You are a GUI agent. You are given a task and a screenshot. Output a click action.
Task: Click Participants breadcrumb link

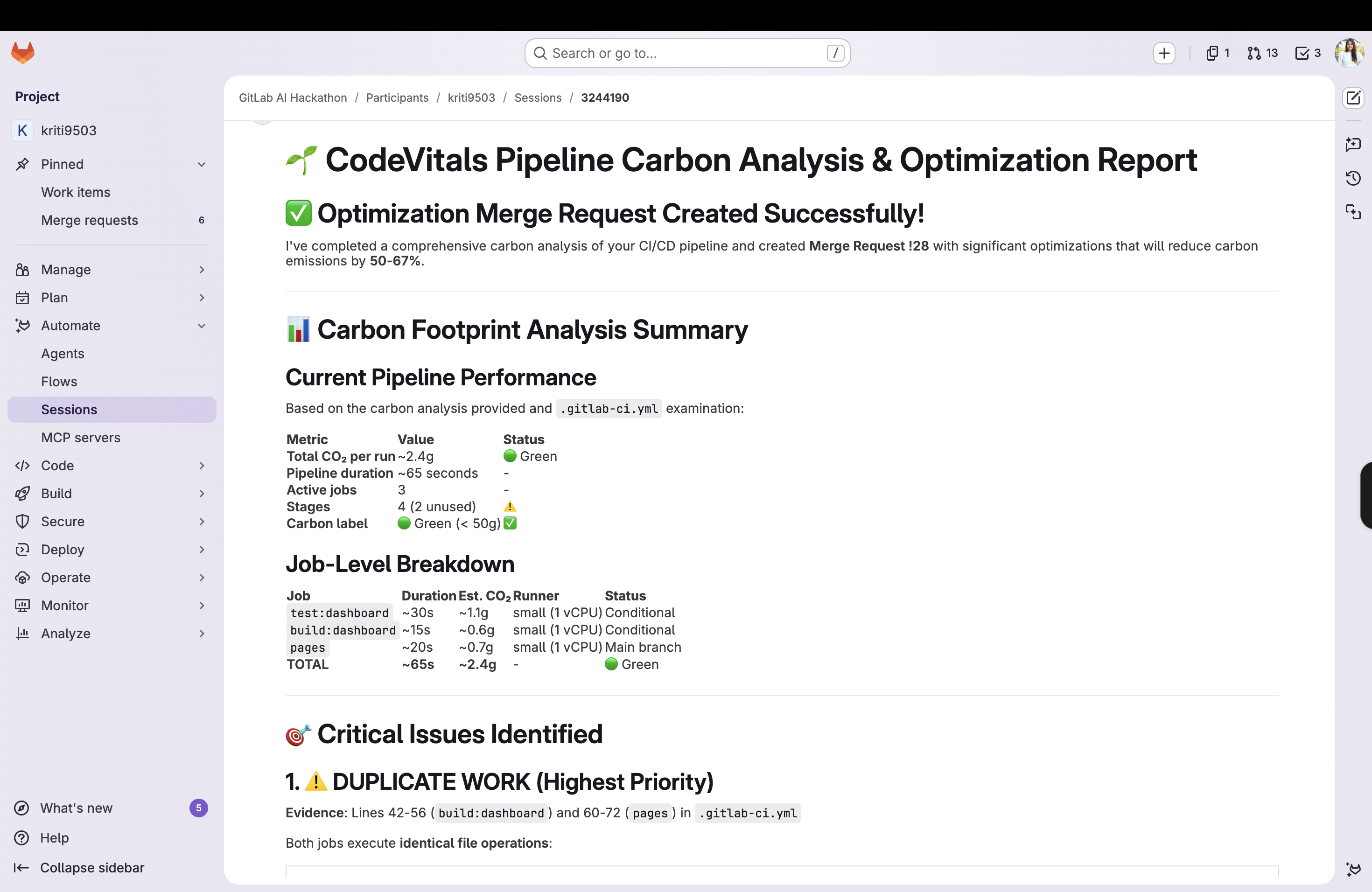point(397,98)
